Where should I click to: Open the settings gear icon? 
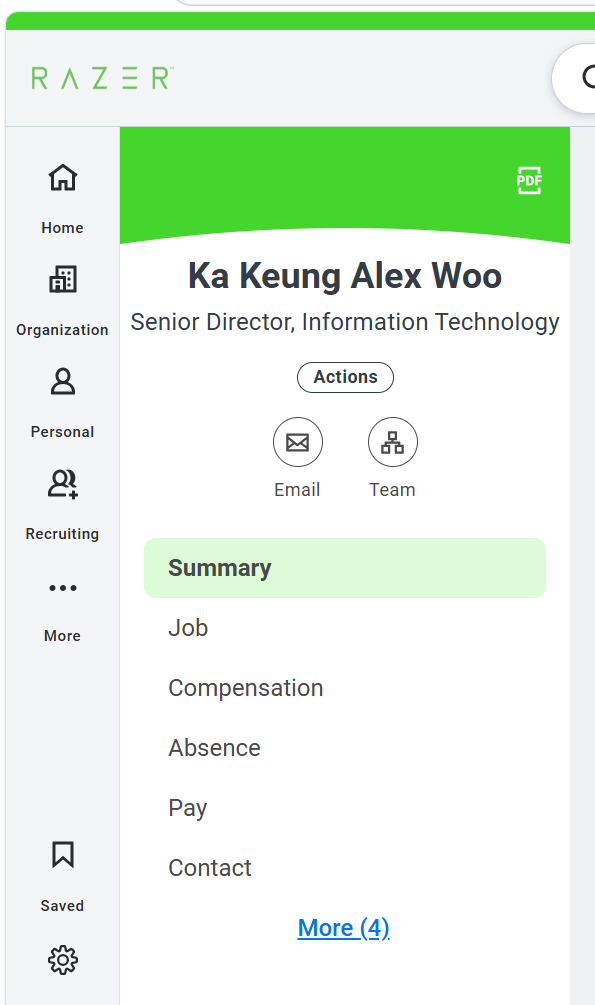click(62, 959)
